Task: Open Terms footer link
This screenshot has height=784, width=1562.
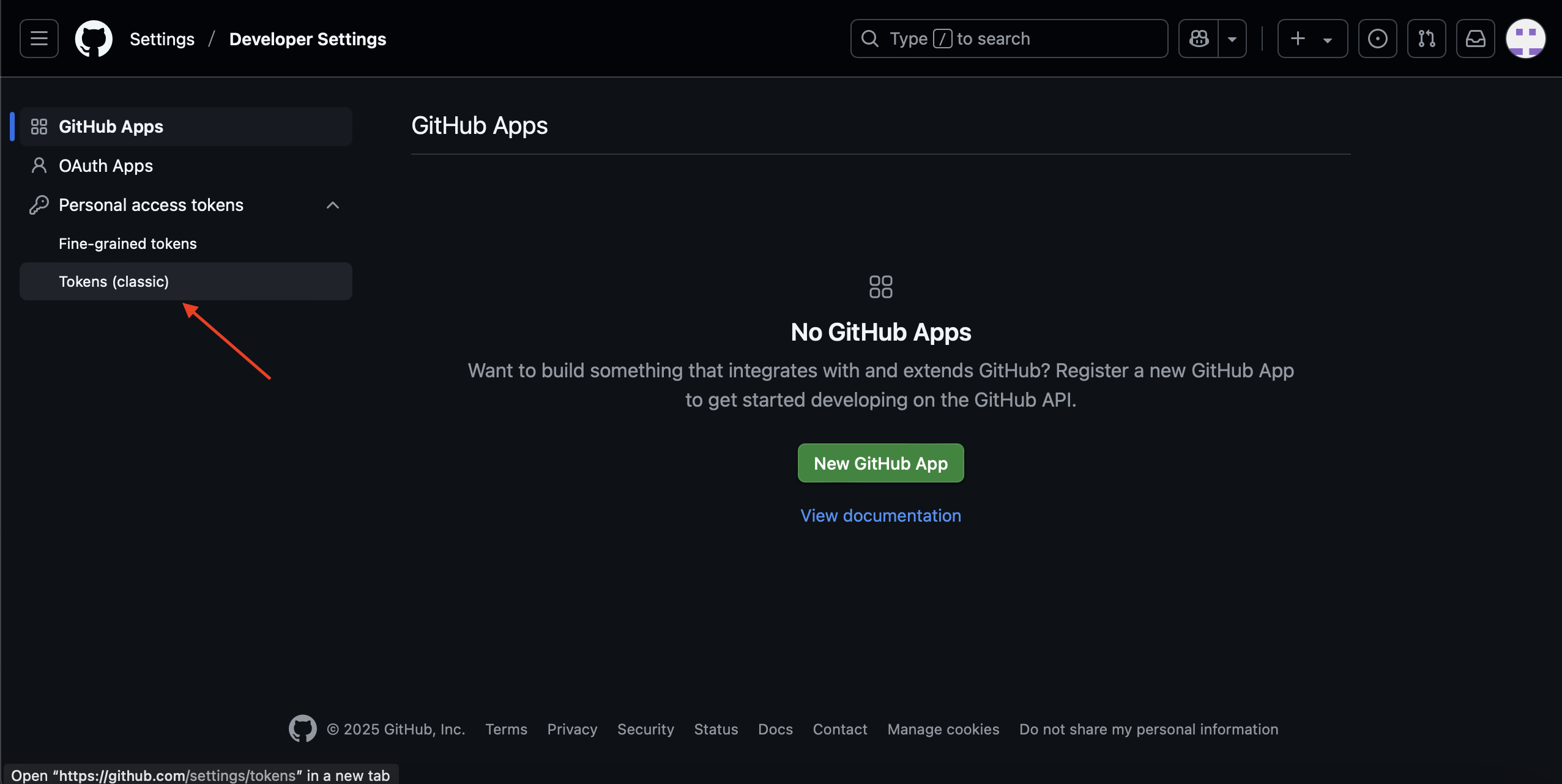Action: (x=506, y=729)
